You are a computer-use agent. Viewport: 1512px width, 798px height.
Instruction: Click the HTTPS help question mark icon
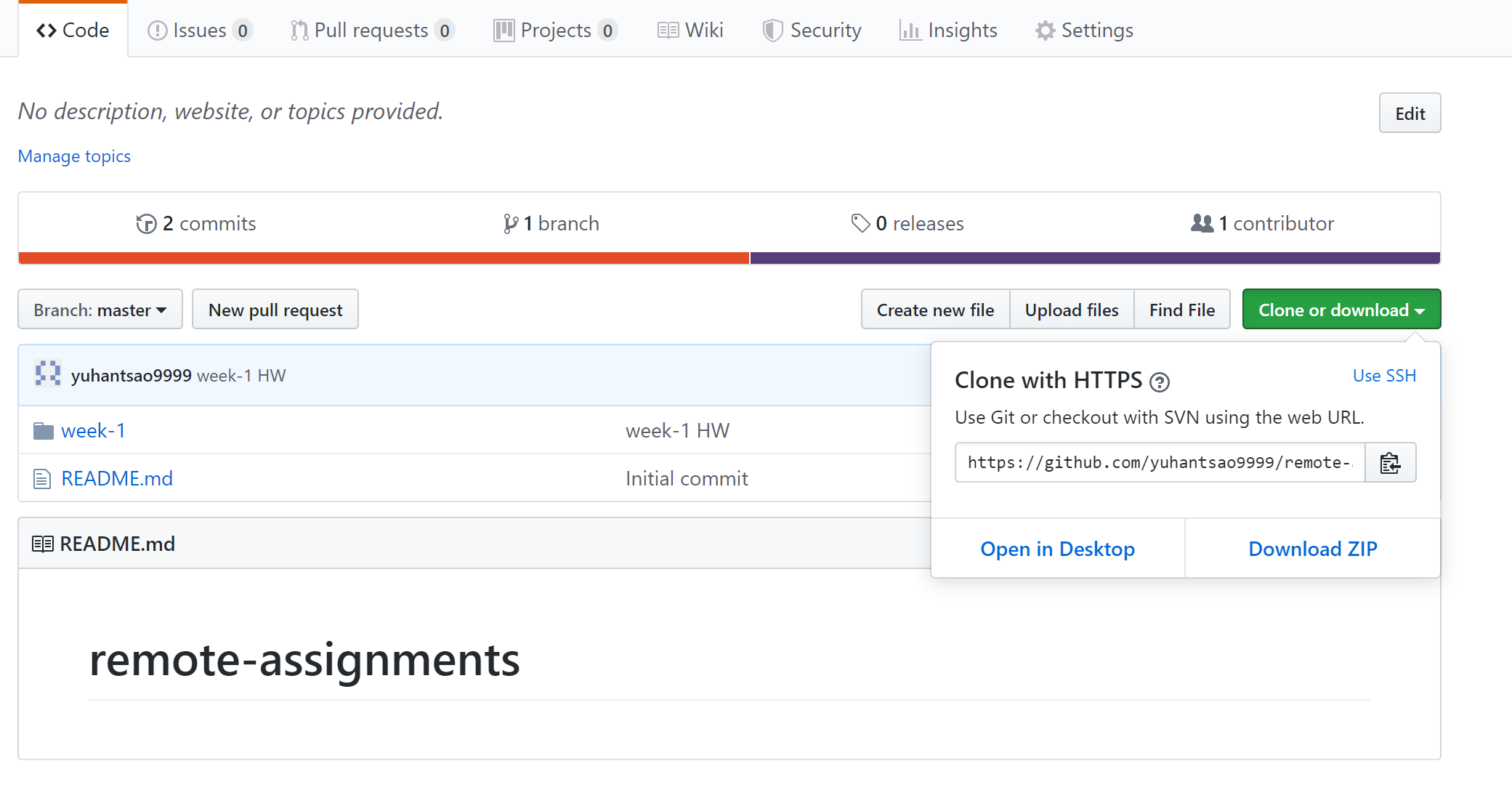[x=1160, y=382]
